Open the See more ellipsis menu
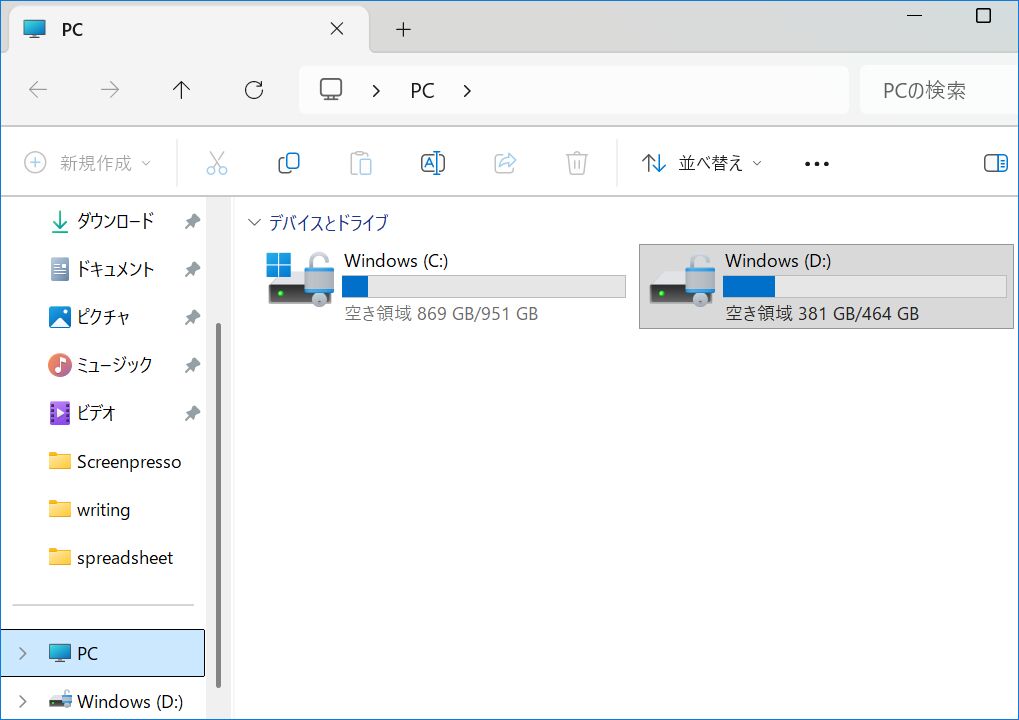 (x=817, y=164)
